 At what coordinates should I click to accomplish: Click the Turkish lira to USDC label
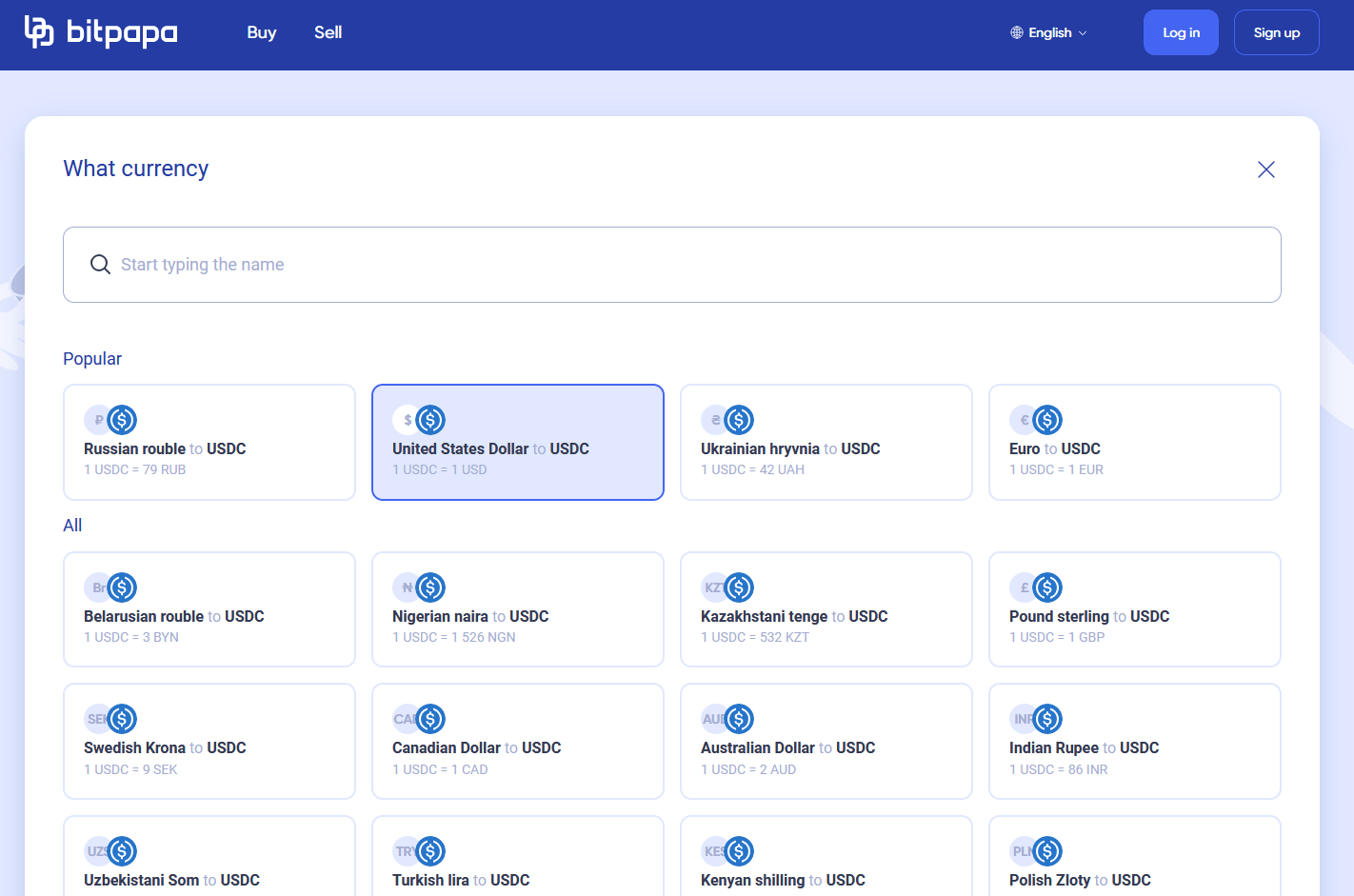461,880
